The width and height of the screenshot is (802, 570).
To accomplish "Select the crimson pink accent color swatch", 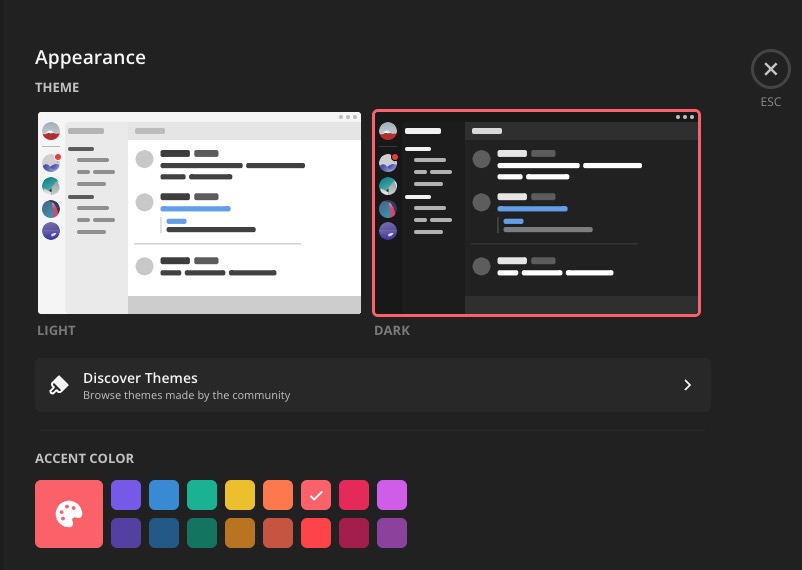I will (x=354, y=495).
